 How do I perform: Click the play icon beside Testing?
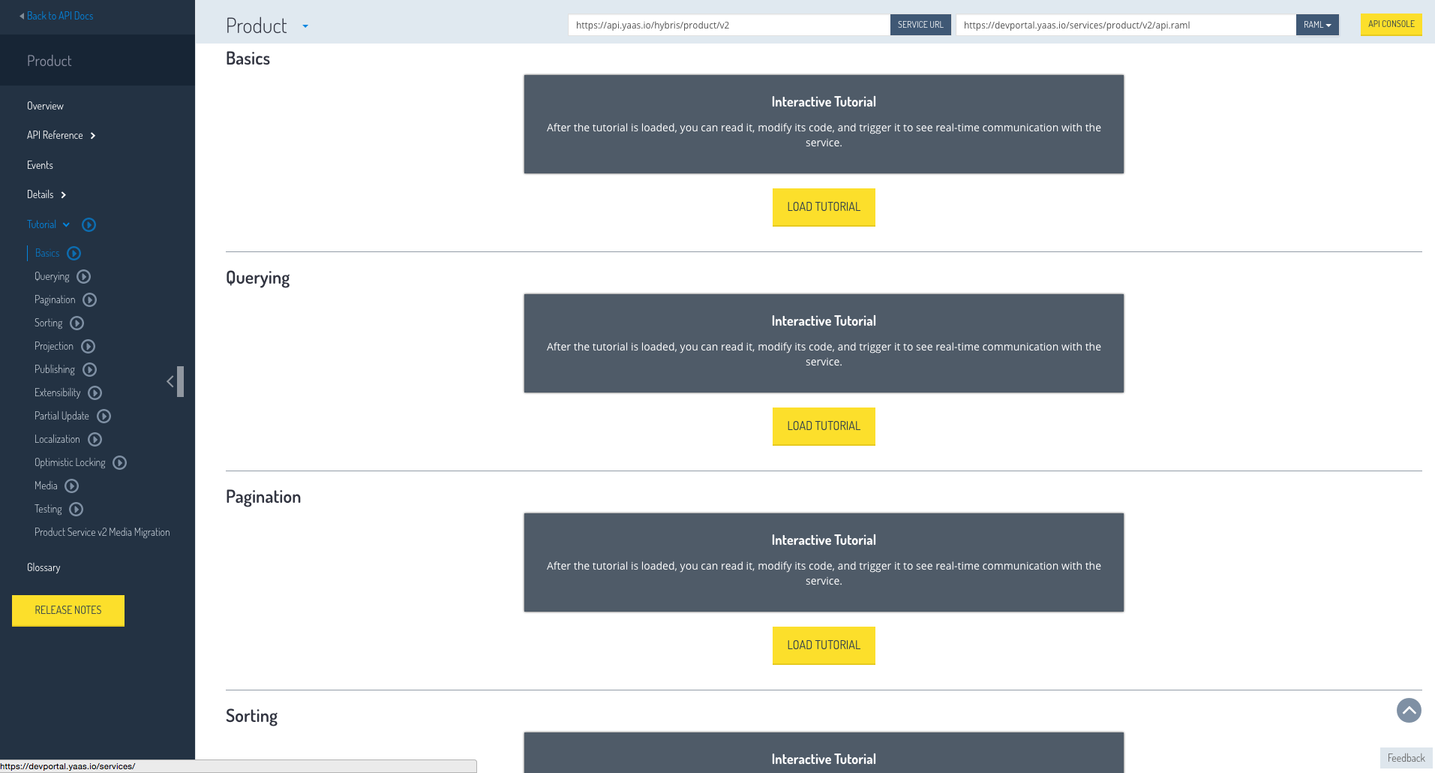point(76,509)
